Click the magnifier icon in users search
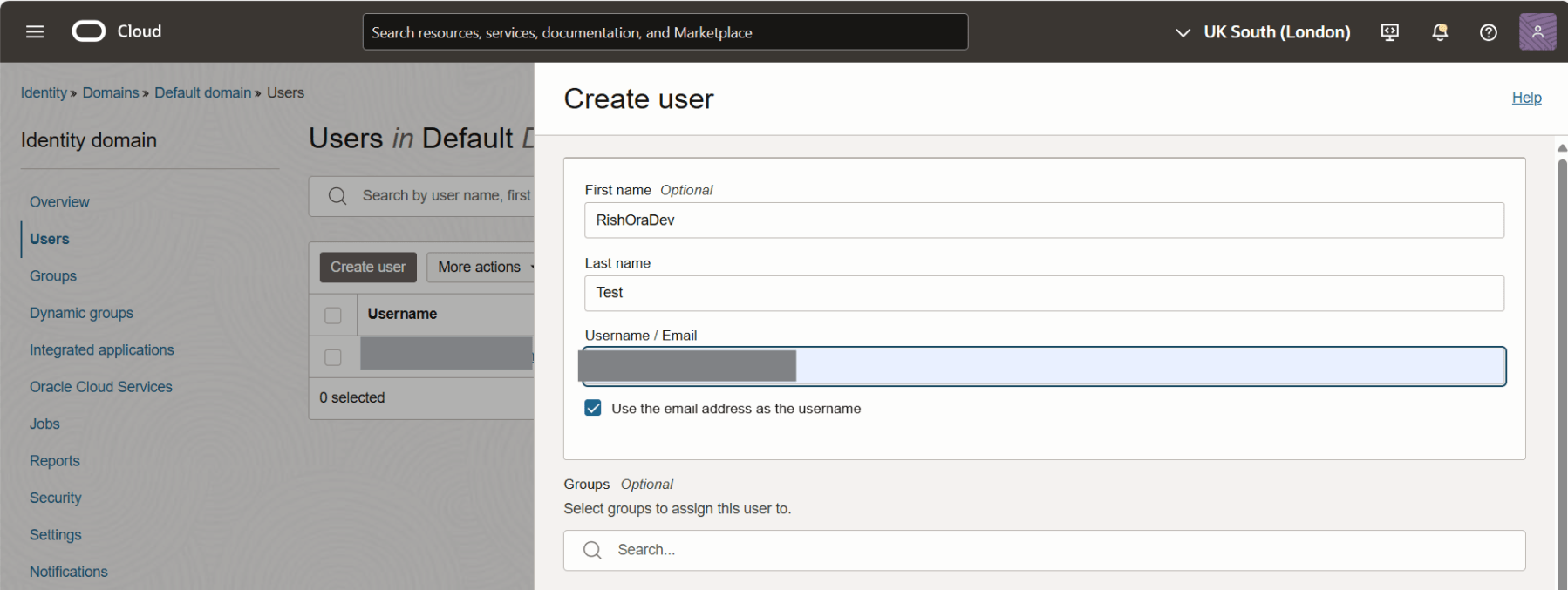This screenshot has width=1568, height=590. 337,196
